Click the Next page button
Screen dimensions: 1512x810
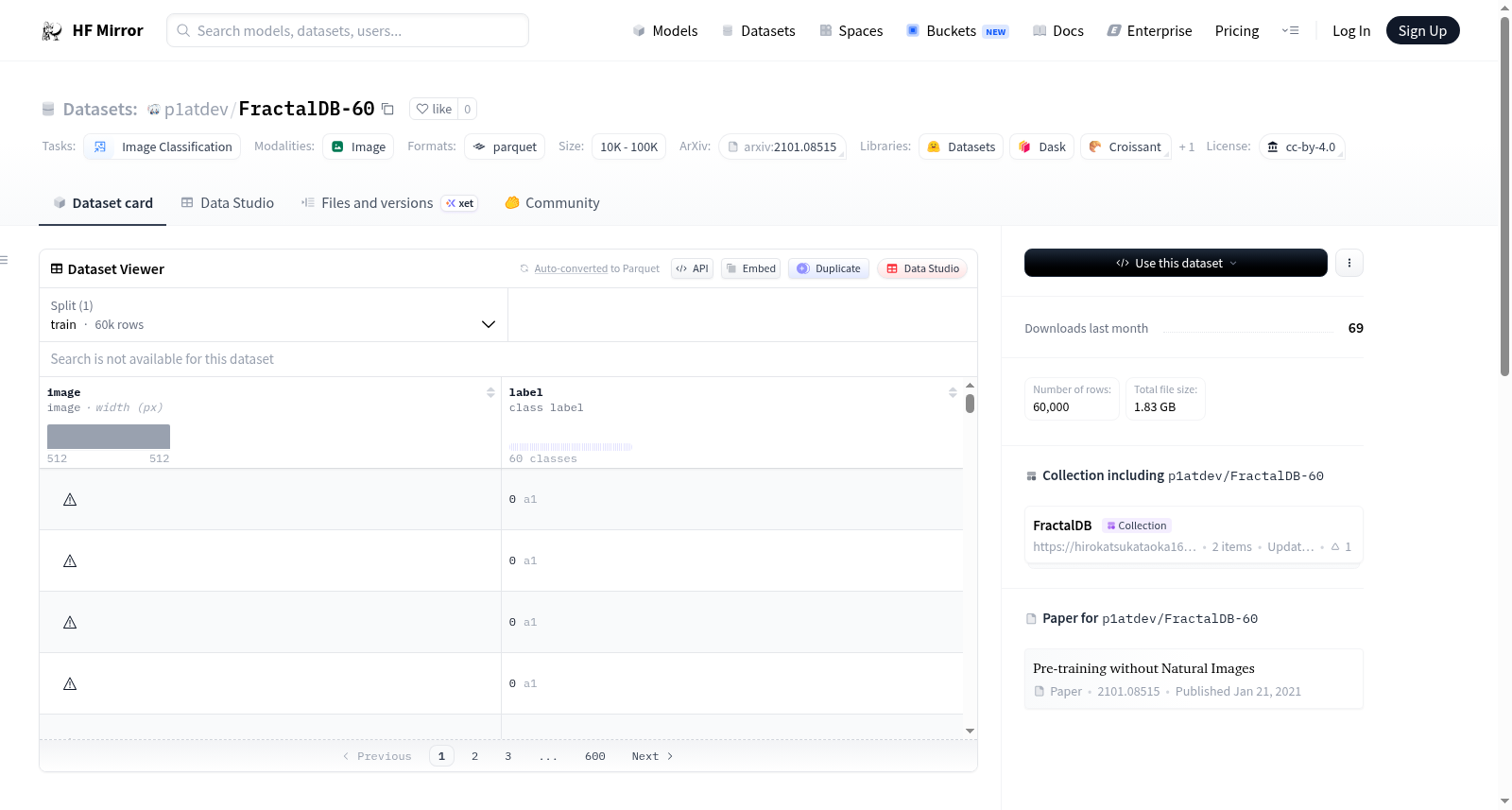pos(652,756)
